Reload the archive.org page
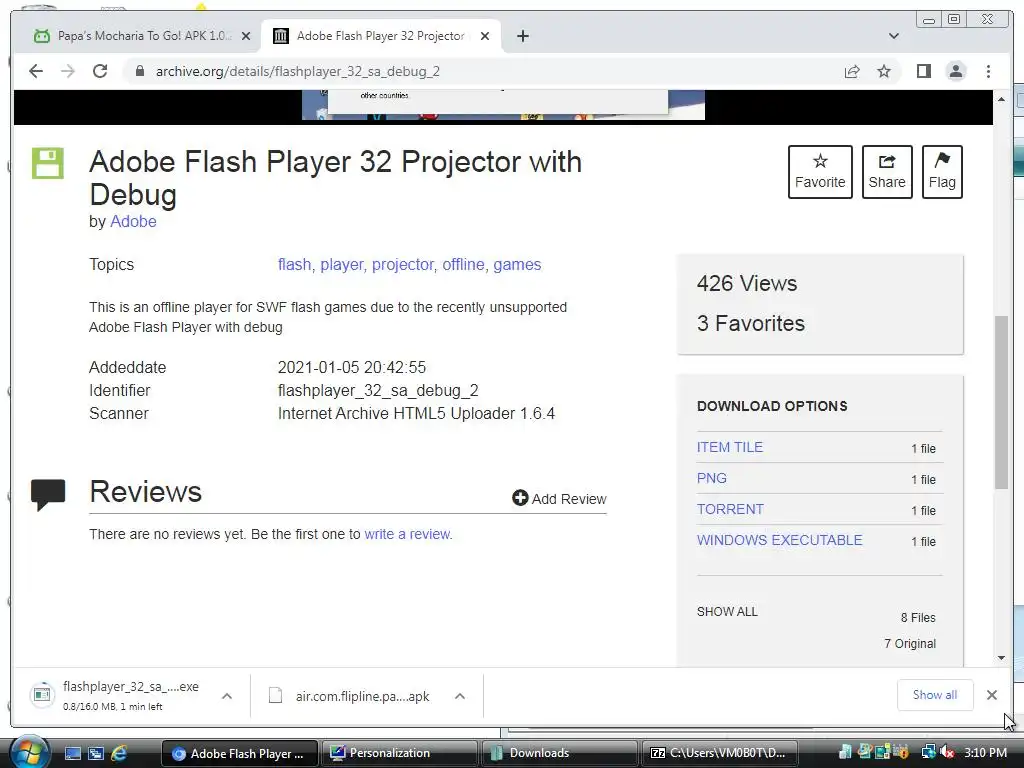The width and height of the screenshot is (1024, 768). pos(100,71)
